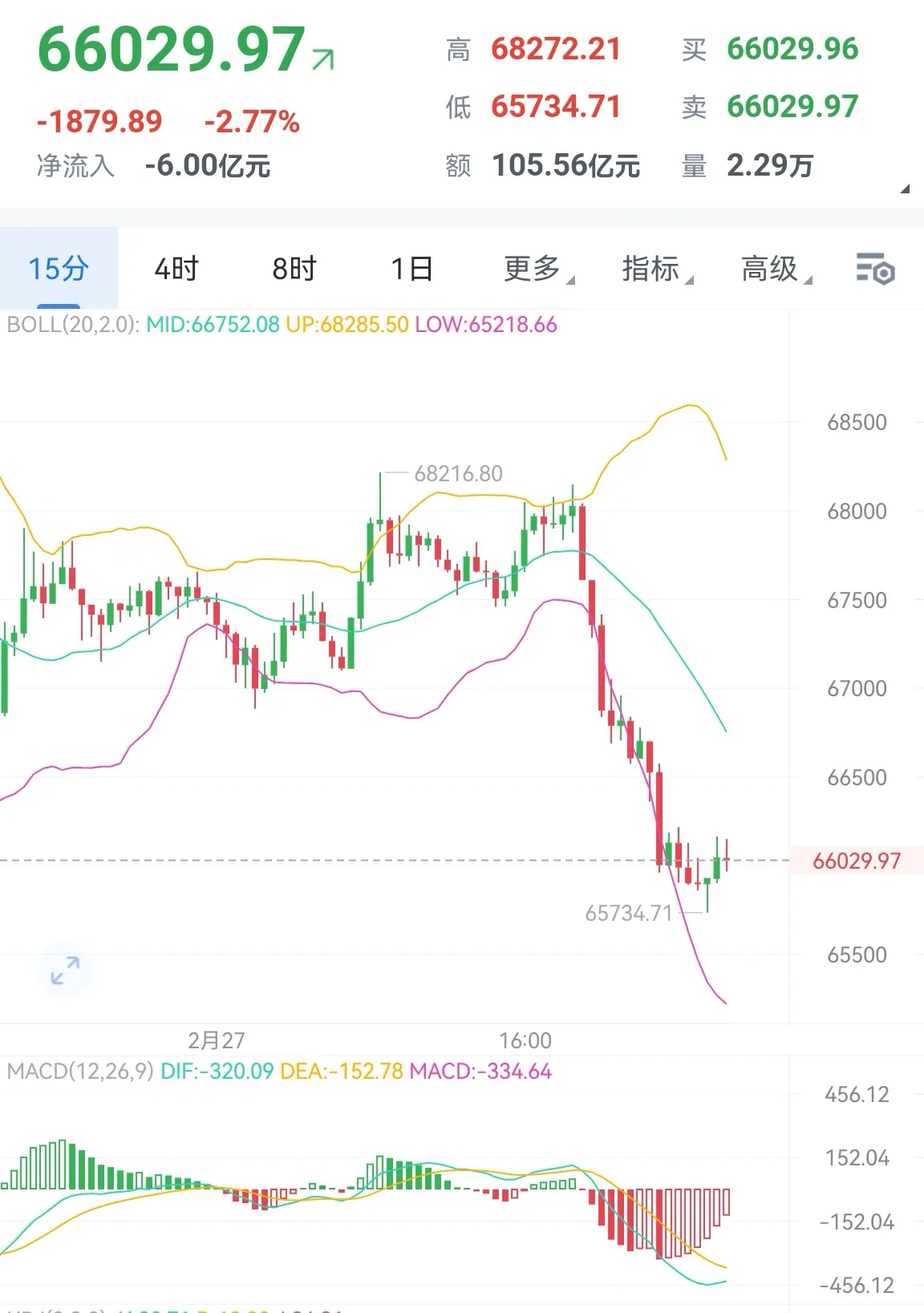Image resolution: width=924 pixels, height=1313 pixels.
Task: Click the green up-arrow beside price
Action: (323, 60)
